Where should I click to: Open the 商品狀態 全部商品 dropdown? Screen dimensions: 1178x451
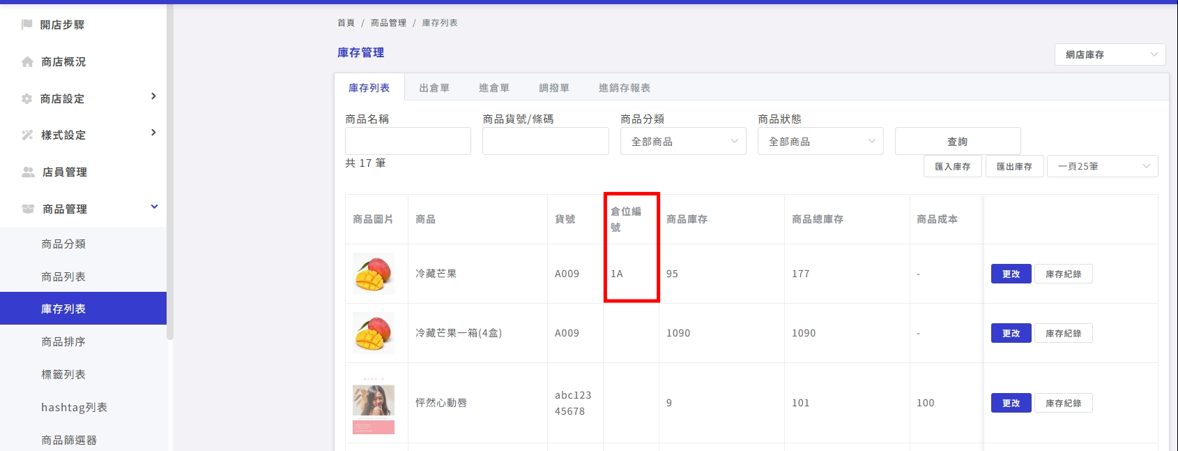[820, 141]
